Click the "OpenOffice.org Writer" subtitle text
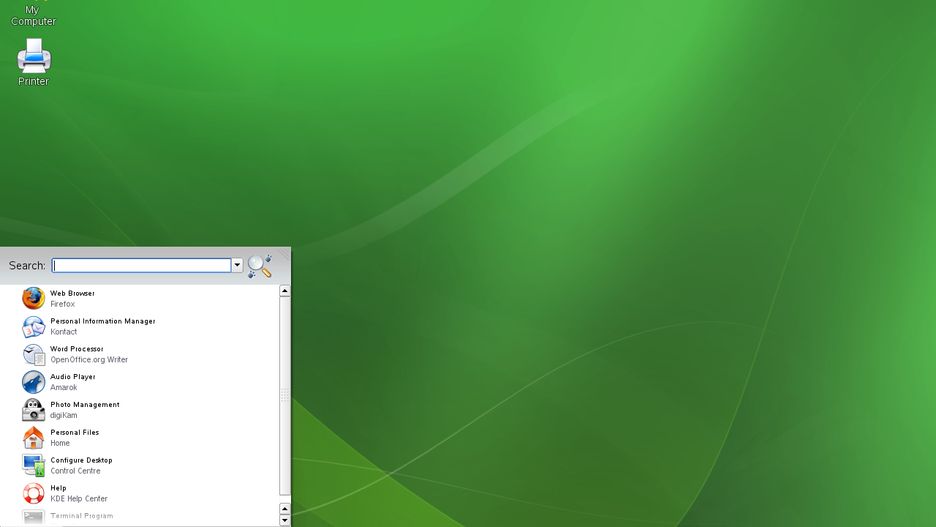The height and width of the screenshot is (527, 936). point(89,360)
